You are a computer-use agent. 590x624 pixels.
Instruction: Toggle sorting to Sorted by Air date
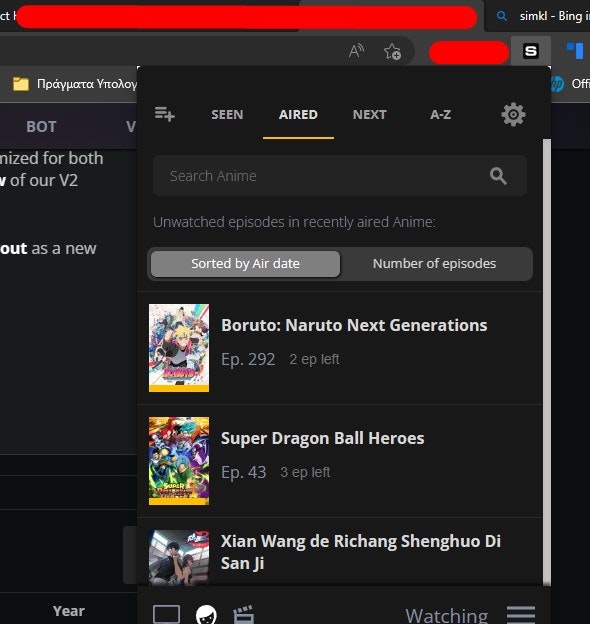coord(245,263)
